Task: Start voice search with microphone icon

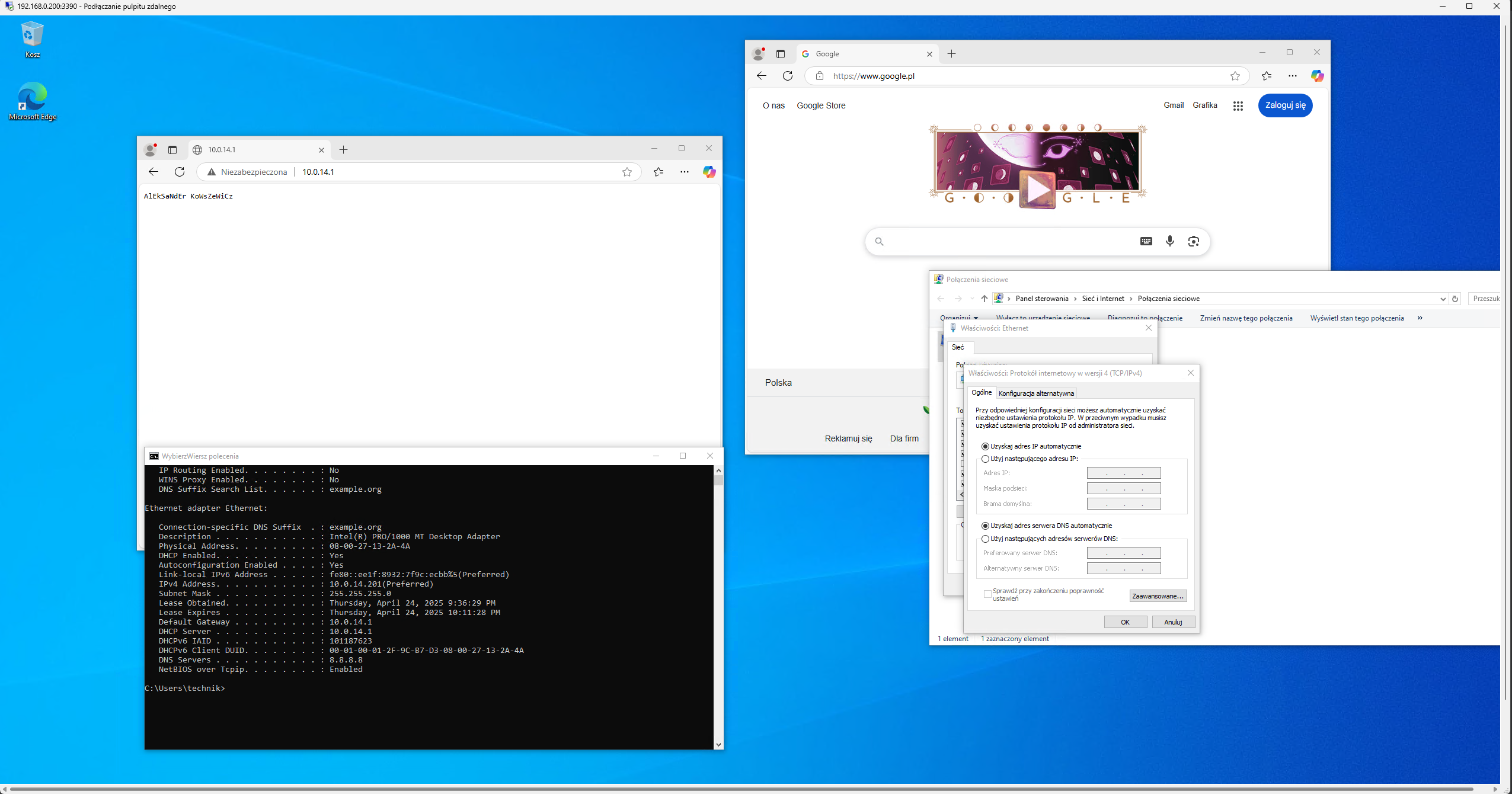Action: [x=1169, y=241]
